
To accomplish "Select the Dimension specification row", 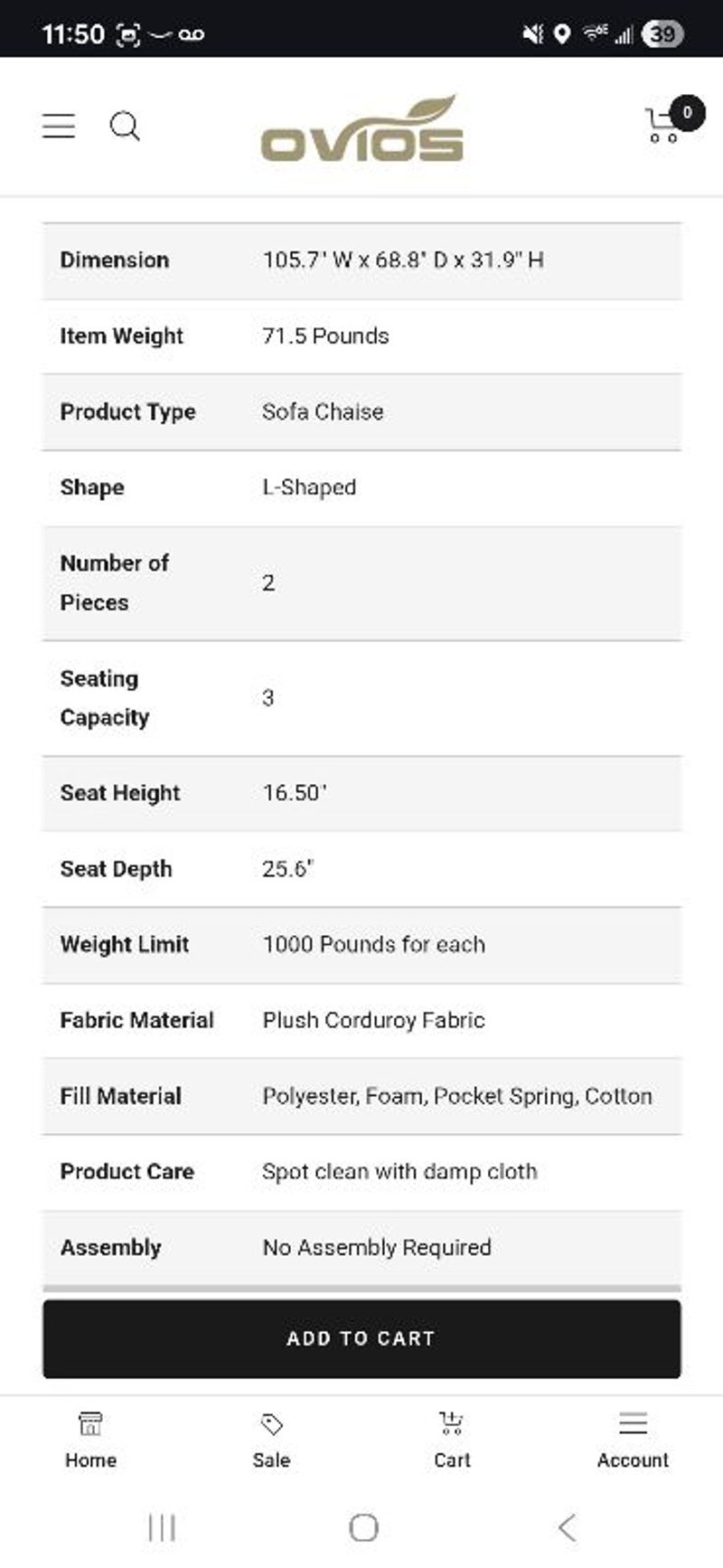I will point(361,260).
